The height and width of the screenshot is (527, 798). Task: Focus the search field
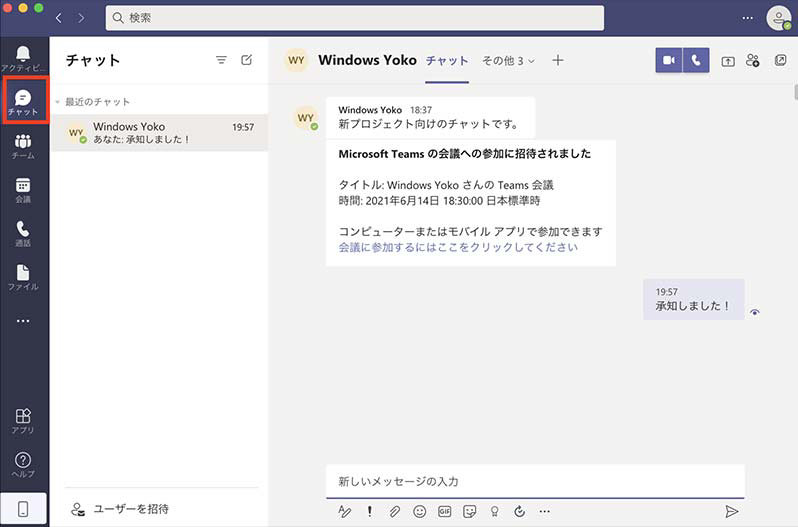point(355,18)
